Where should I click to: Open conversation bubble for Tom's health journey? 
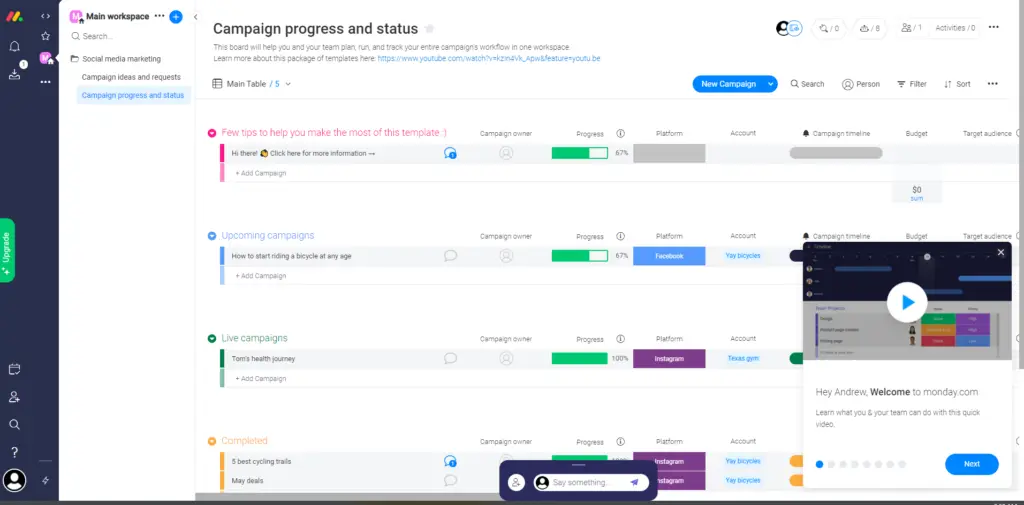450,358
